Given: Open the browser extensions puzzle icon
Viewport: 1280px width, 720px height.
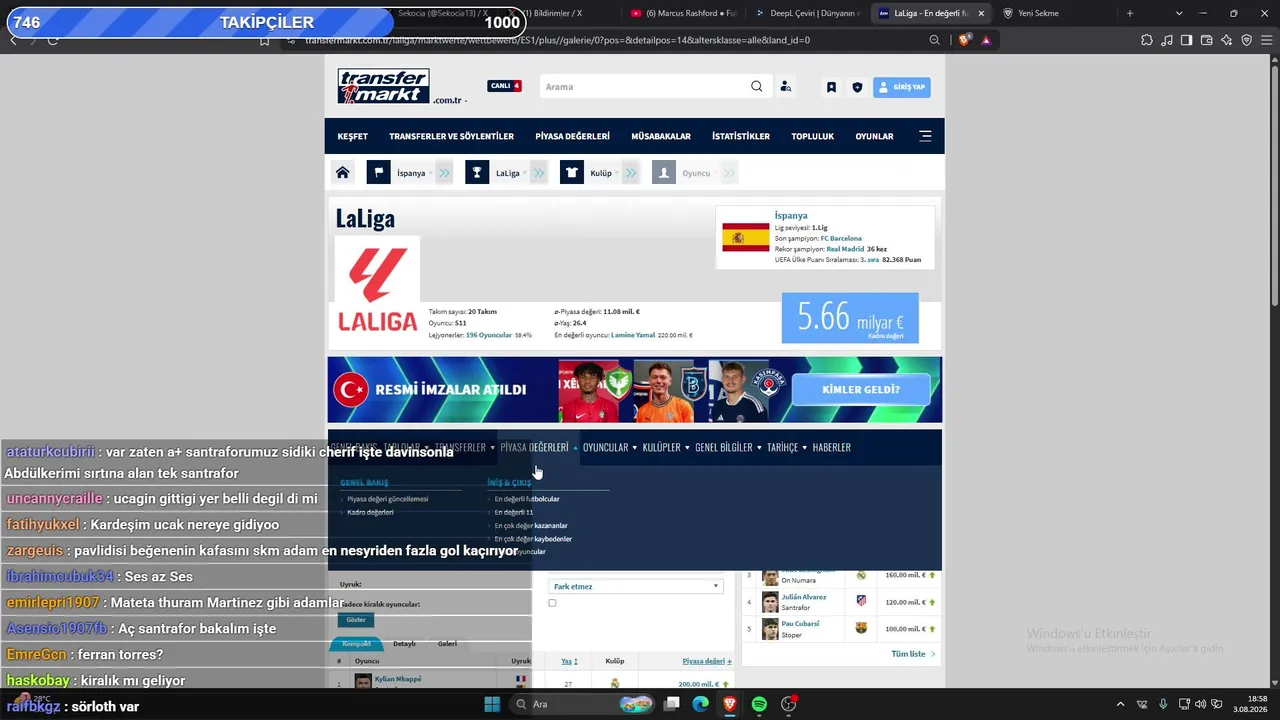Looking at the screenshot, I should 1147,40.
